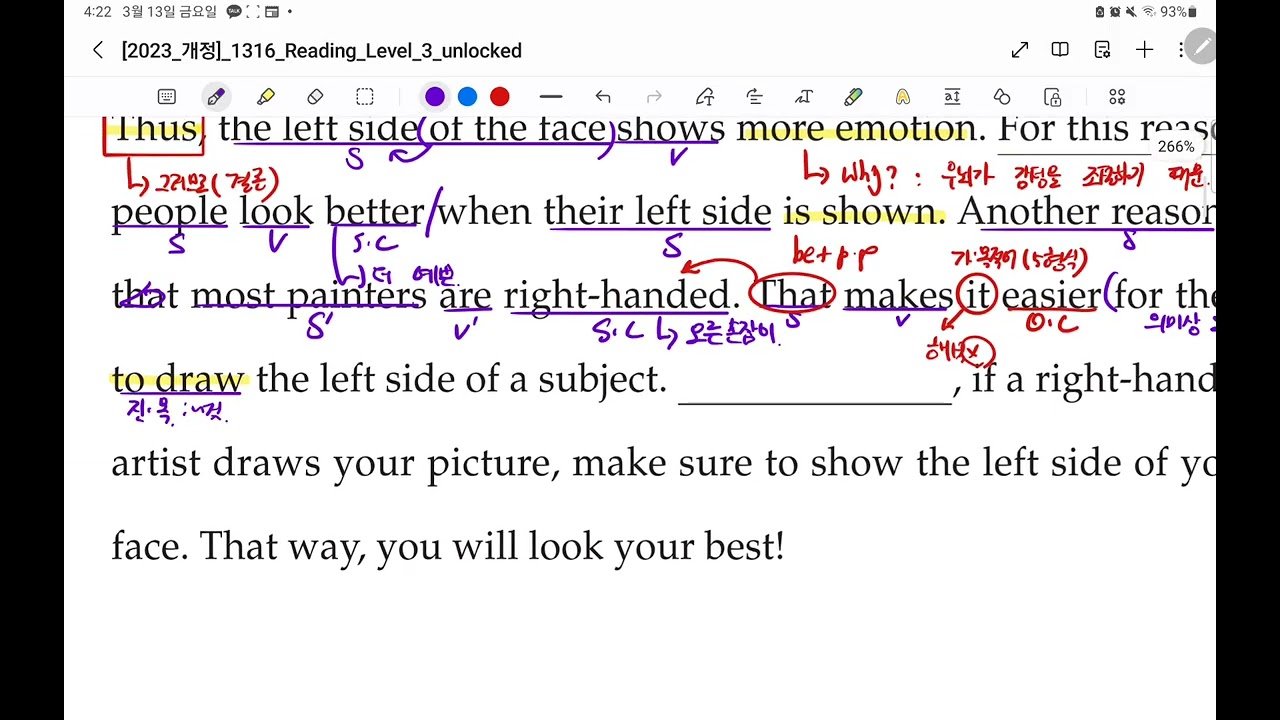Choose the blue pen color

(x=467, y=97)
